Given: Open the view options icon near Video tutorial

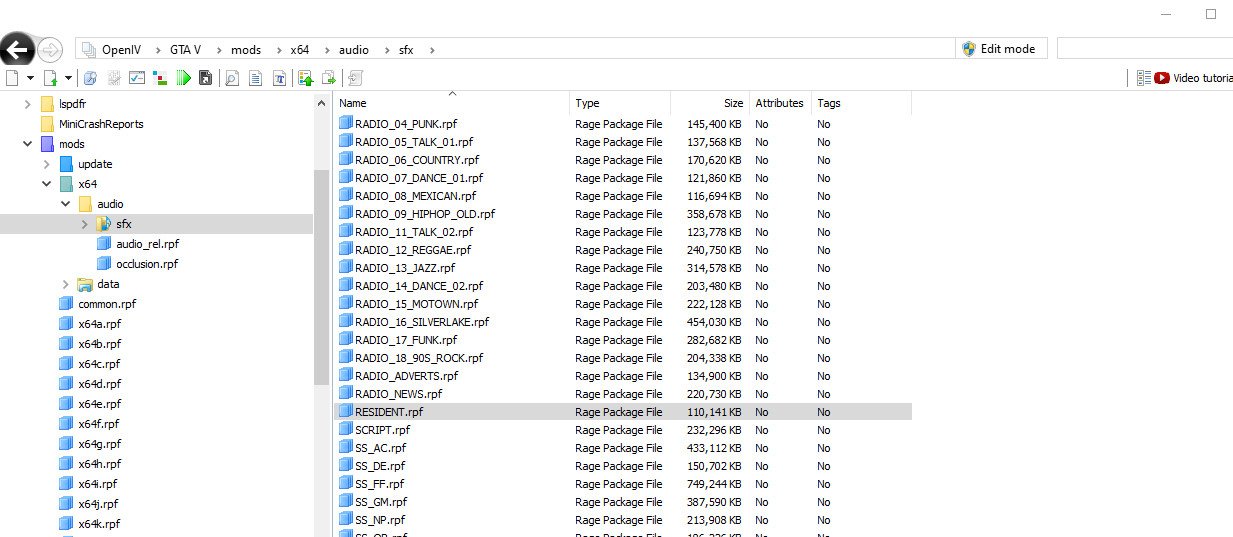Looking at the screenshot, I should point(1145,78).
